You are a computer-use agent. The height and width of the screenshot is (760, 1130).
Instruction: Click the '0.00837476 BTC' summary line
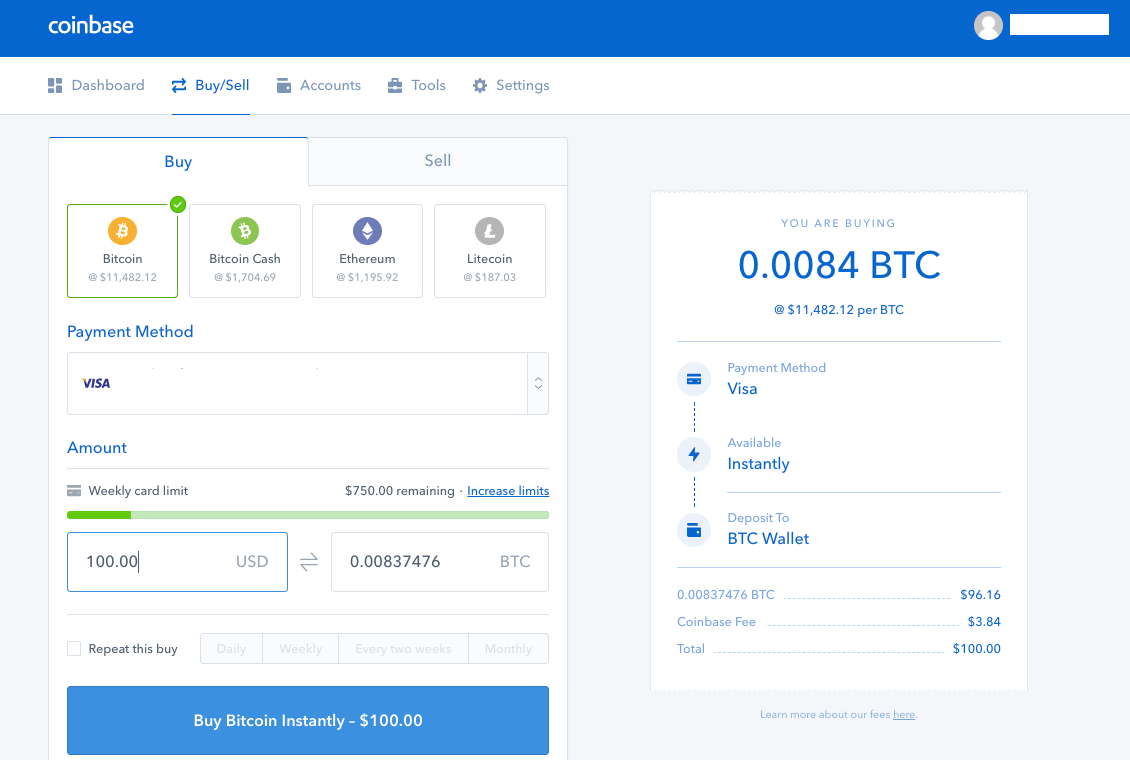839,594
